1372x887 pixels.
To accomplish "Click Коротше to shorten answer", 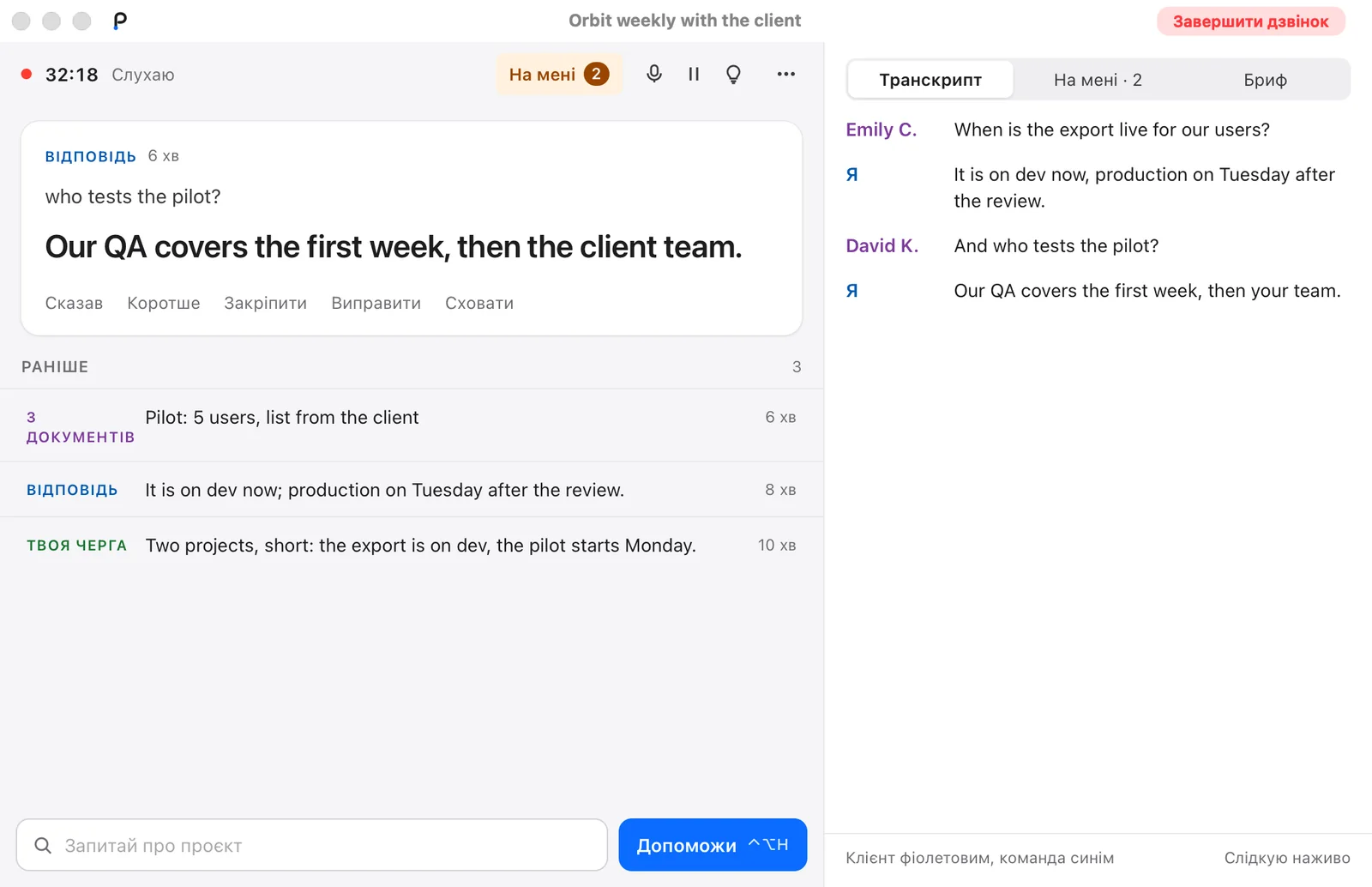I will click(x=164, y=303).
